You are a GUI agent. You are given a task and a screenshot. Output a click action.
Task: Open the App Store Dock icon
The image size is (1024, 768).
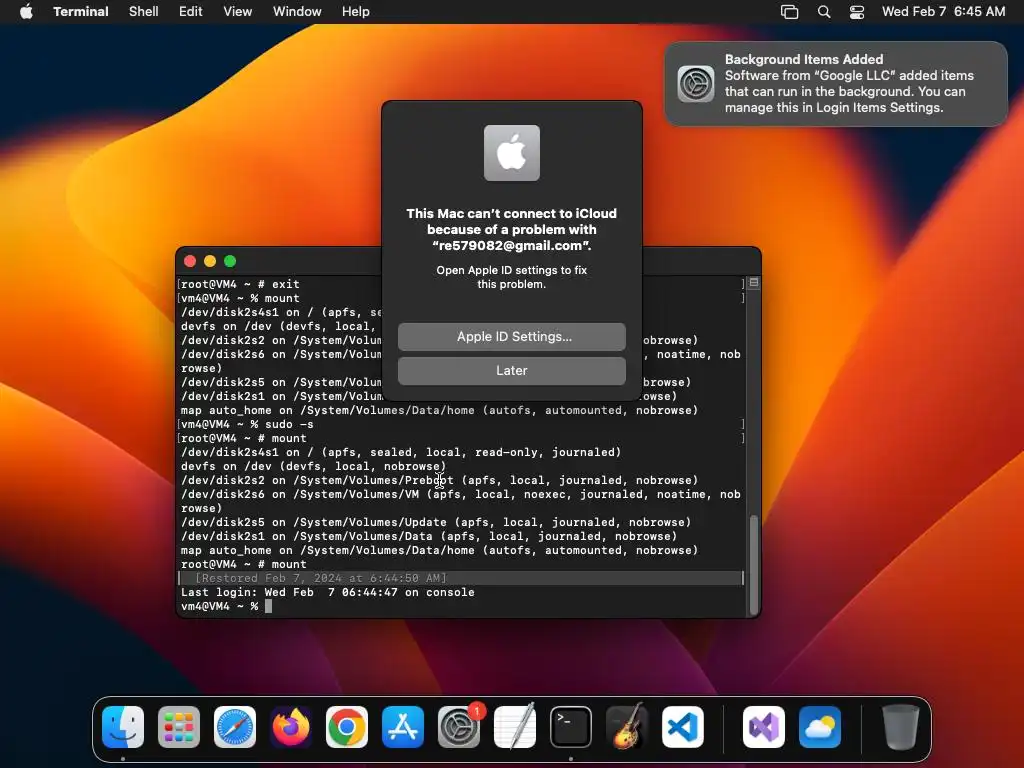[x=403, y=727]
